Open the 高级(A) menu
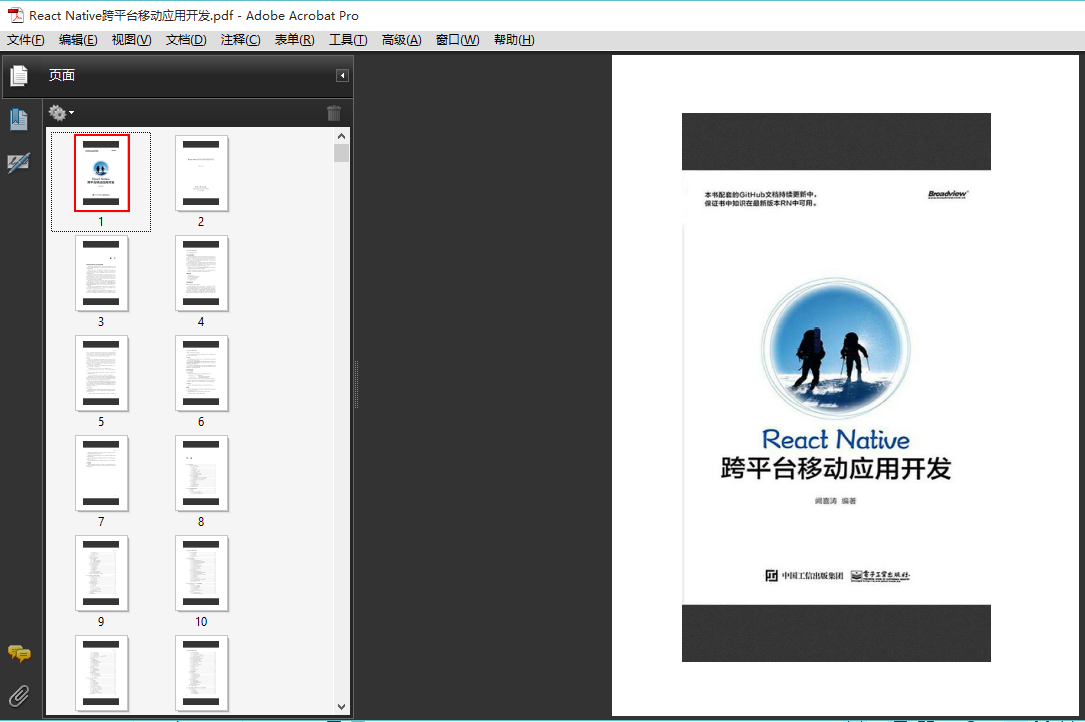 401,40
